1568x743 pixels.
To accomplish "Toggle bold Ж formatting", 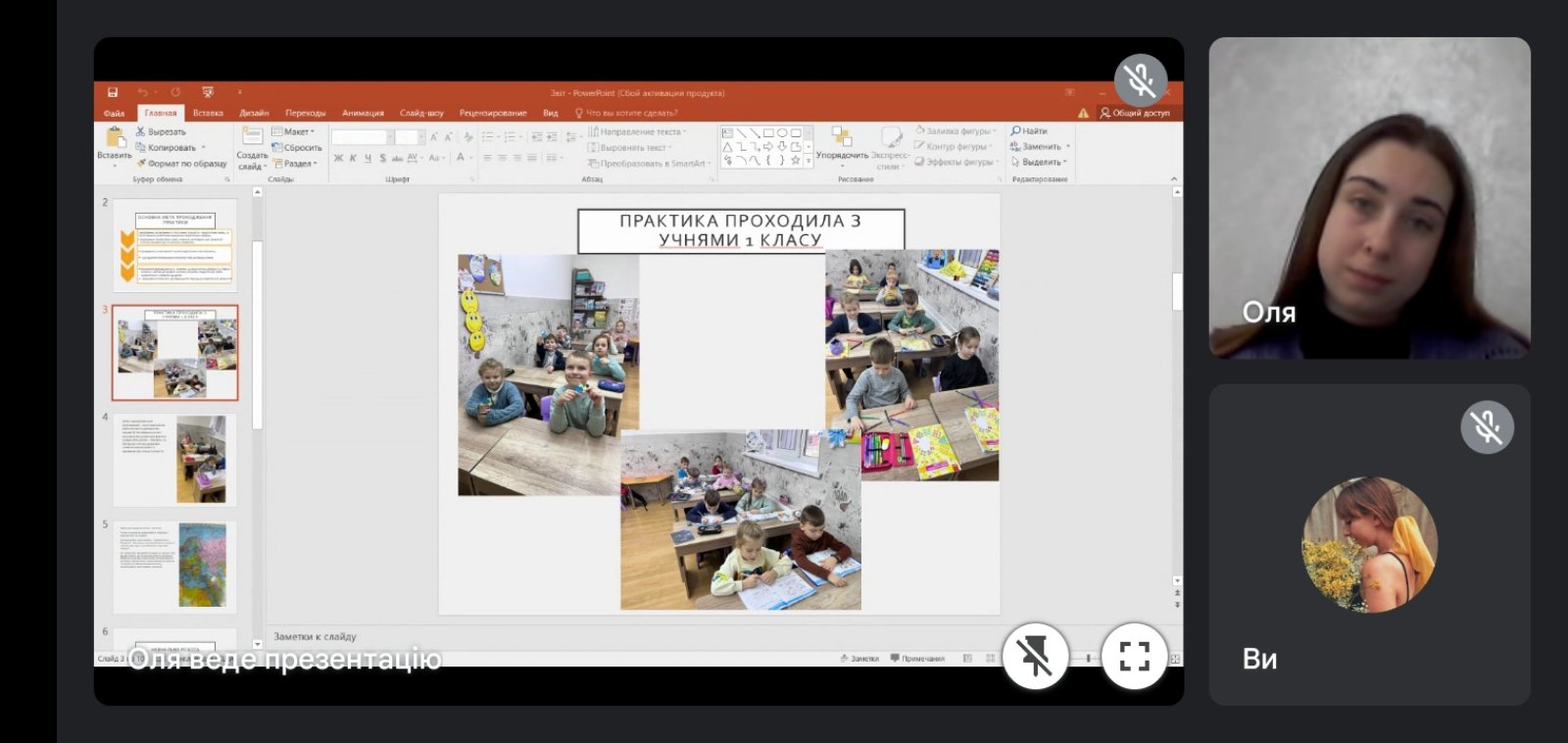I will click(338, 158).
